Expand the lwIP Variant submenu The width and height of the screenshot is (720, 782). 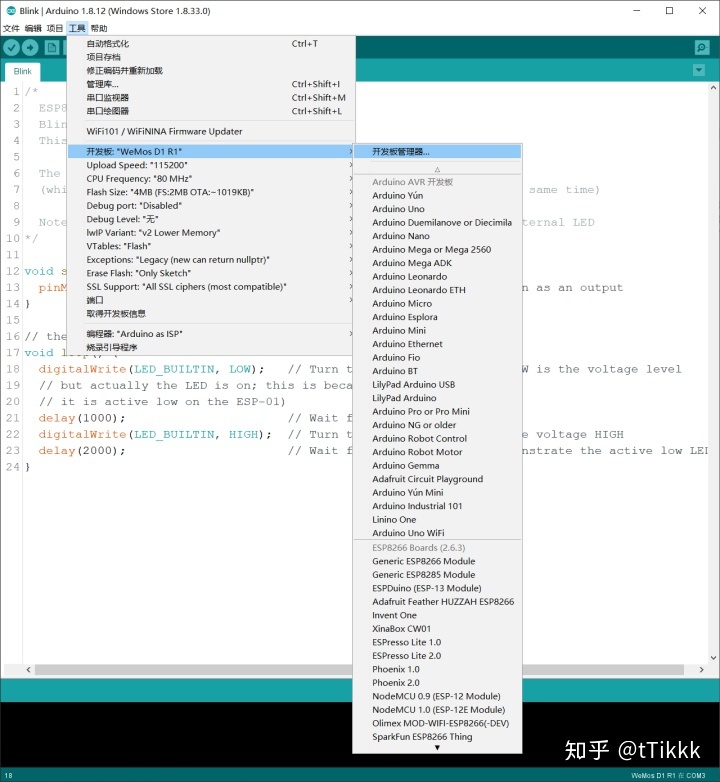click(x=211, y=232)
